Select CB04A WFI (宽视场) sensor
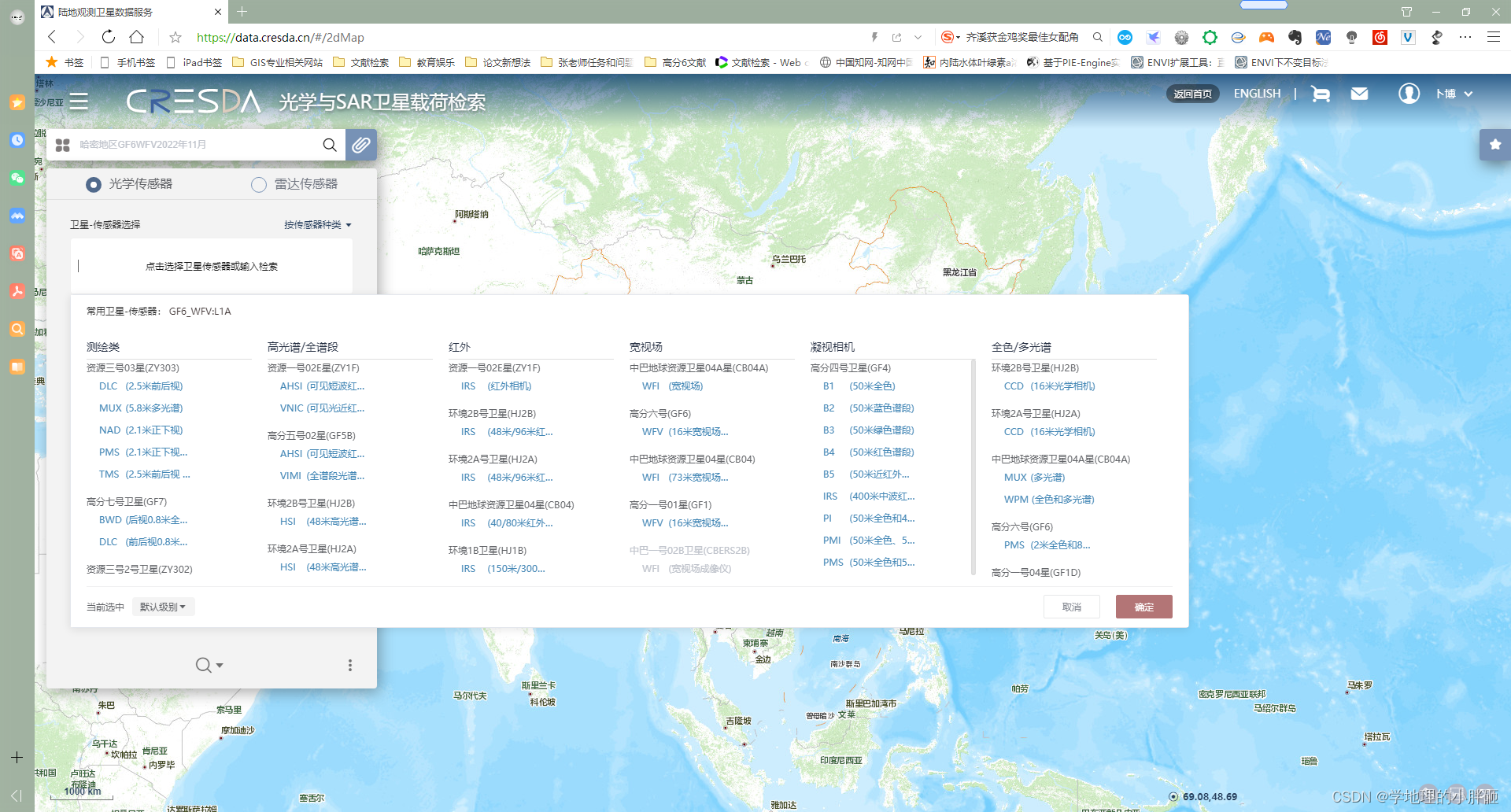Image resolution: width=1511 pixels, height=812 pixels. click(x=672, y=386)
